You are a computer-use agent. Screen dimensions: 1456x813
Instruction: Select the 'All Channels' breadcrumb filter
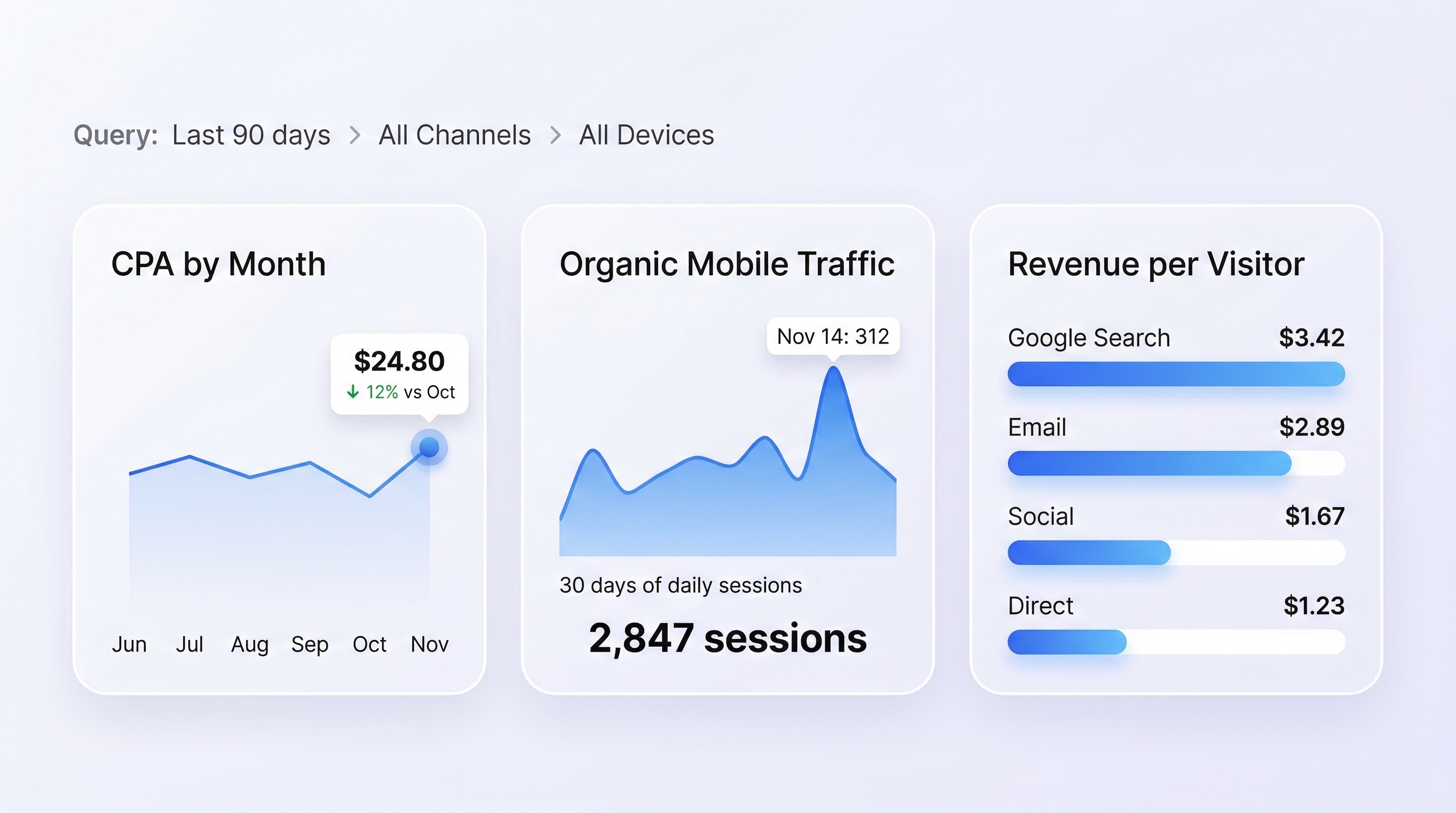[x=454, y=135]
